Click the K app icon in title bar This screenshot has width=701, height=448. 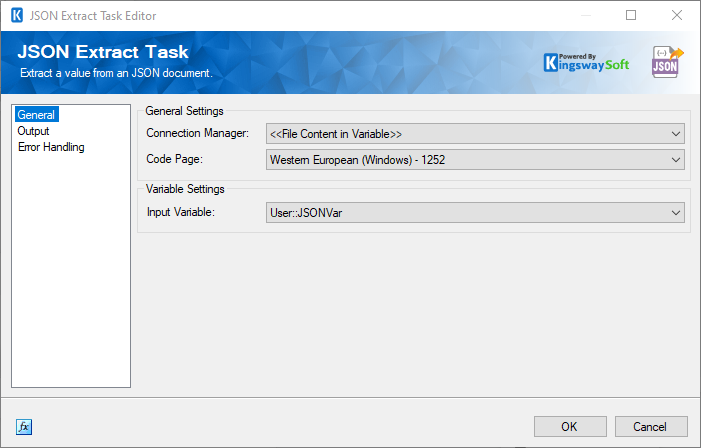point(16,16)
